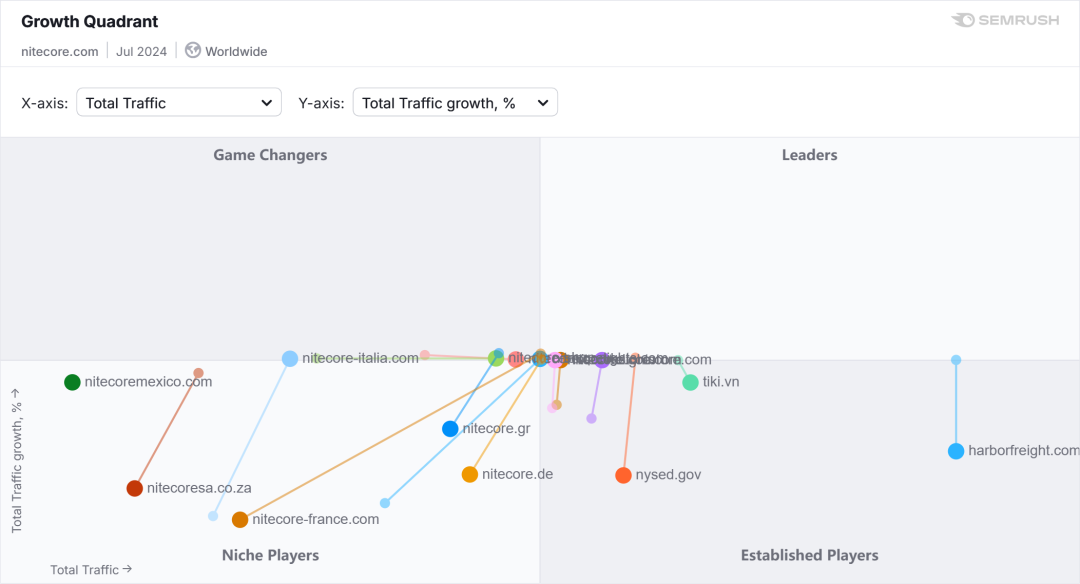Click the Niche Players quadrant label
The height and width of the screenshot is (584, 1080).
(x=270, y=555)
